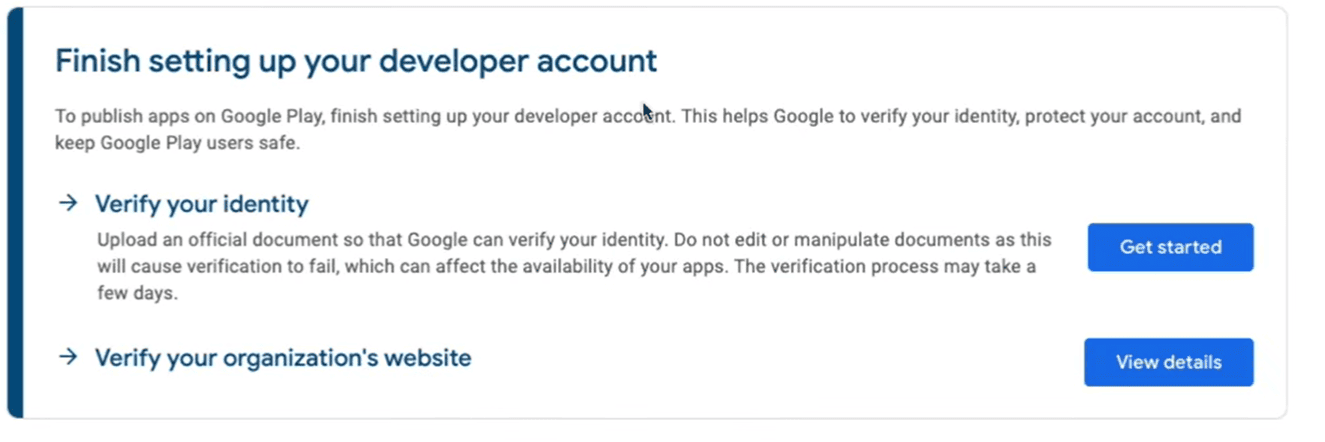The height and width of the screenshot is (442, 1325).
Task: Select the Verify your identity heading
Action: [201, 205]
